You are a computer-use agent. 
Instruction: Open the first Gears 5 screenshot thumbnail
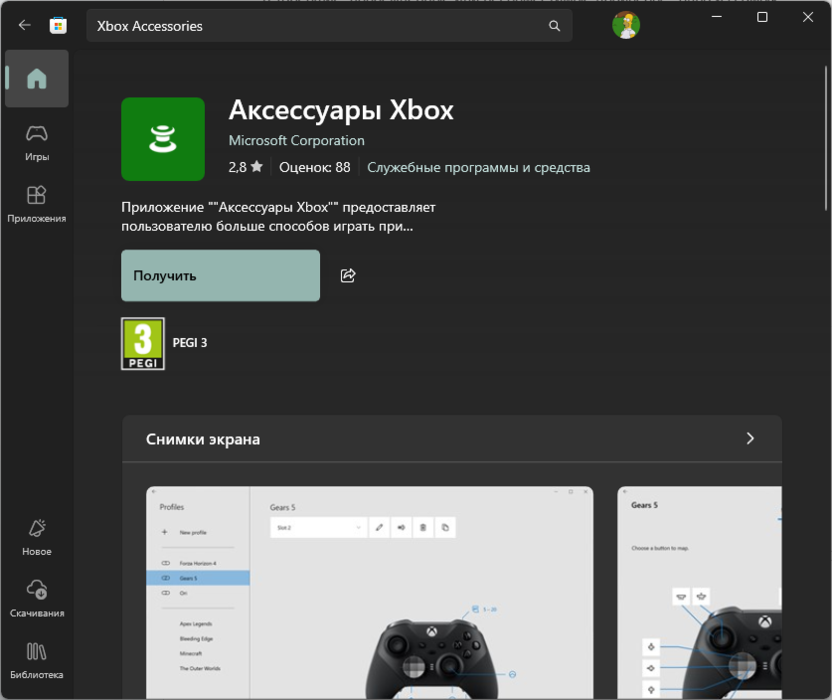coord(369,593)
